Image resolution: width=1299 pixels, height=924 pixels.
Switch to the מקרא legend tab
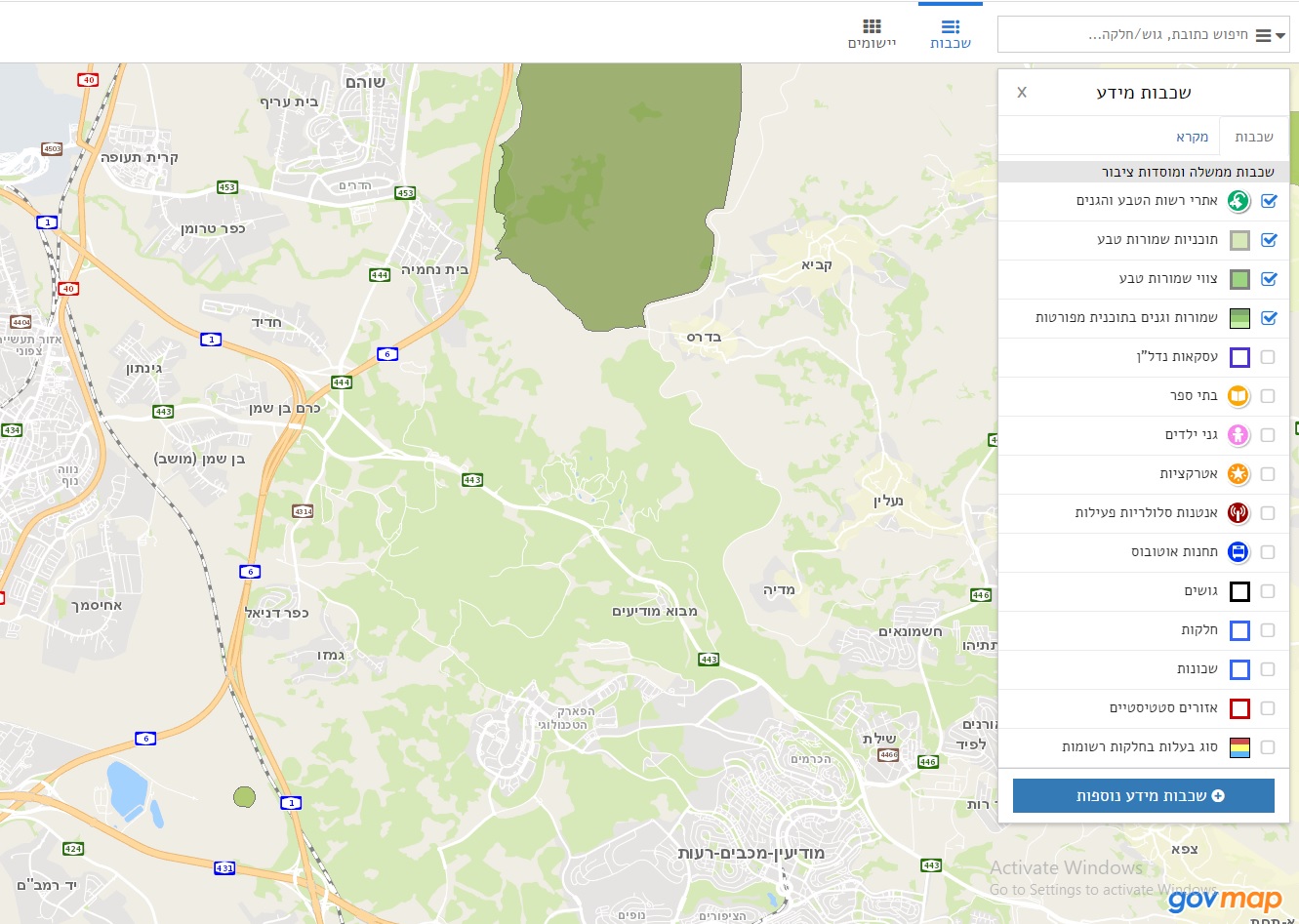[x=1192, y=137]
